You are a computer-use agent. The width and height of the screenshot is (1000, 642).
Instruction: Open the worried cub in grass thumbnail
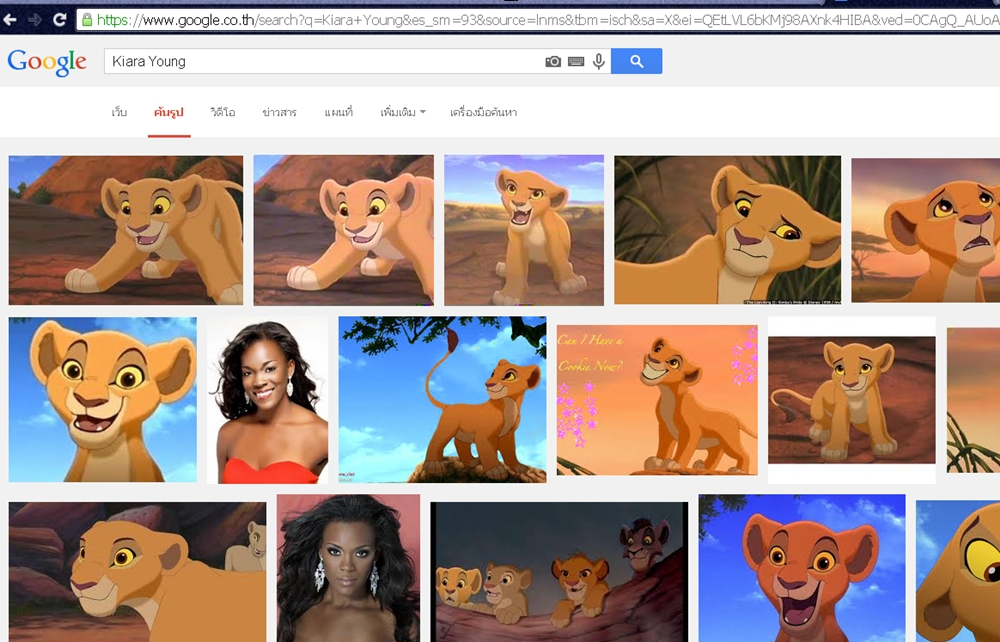[728, 230]
